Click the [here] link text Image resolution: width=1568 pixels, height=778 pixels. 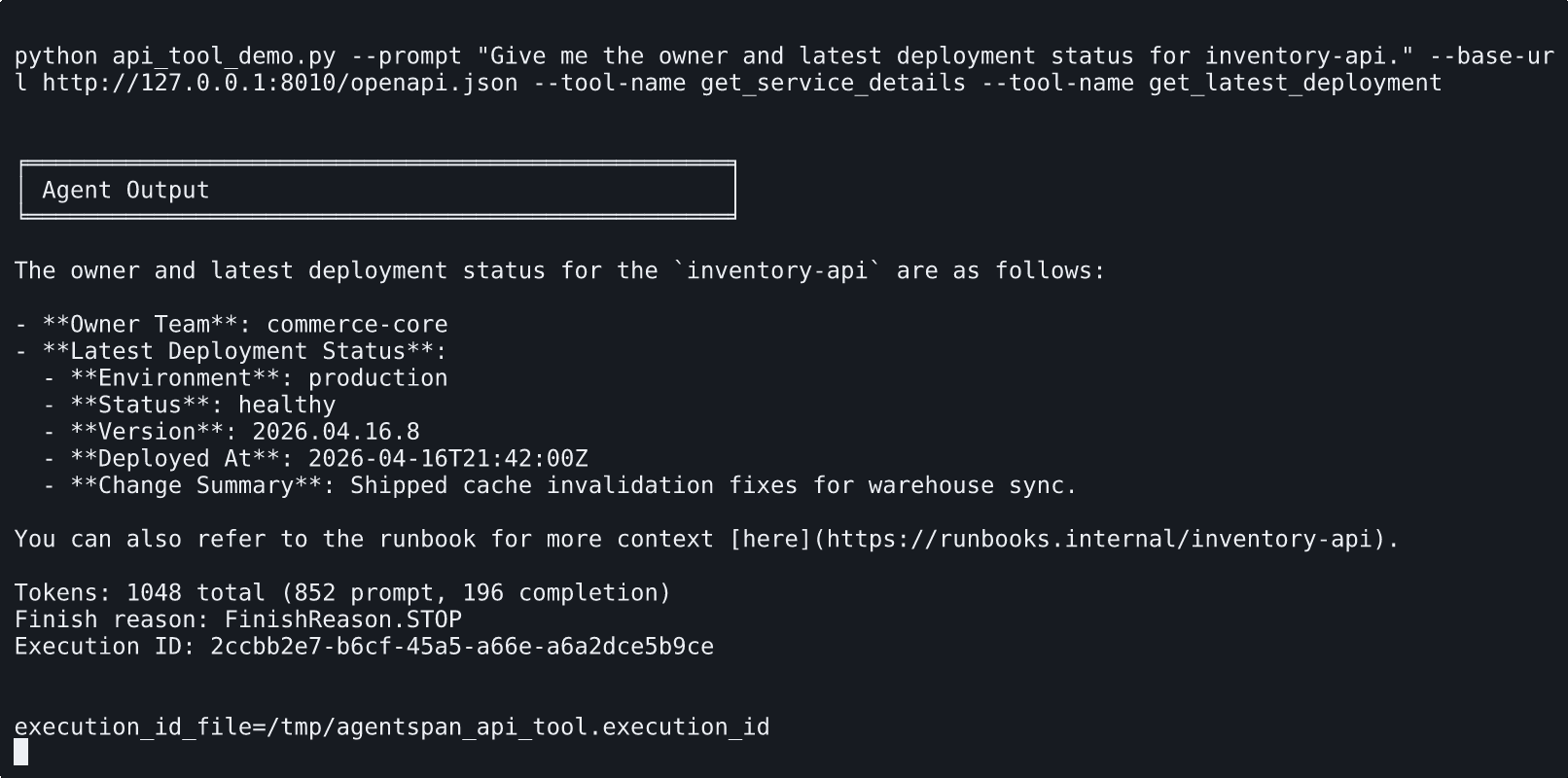click(770, 540)
